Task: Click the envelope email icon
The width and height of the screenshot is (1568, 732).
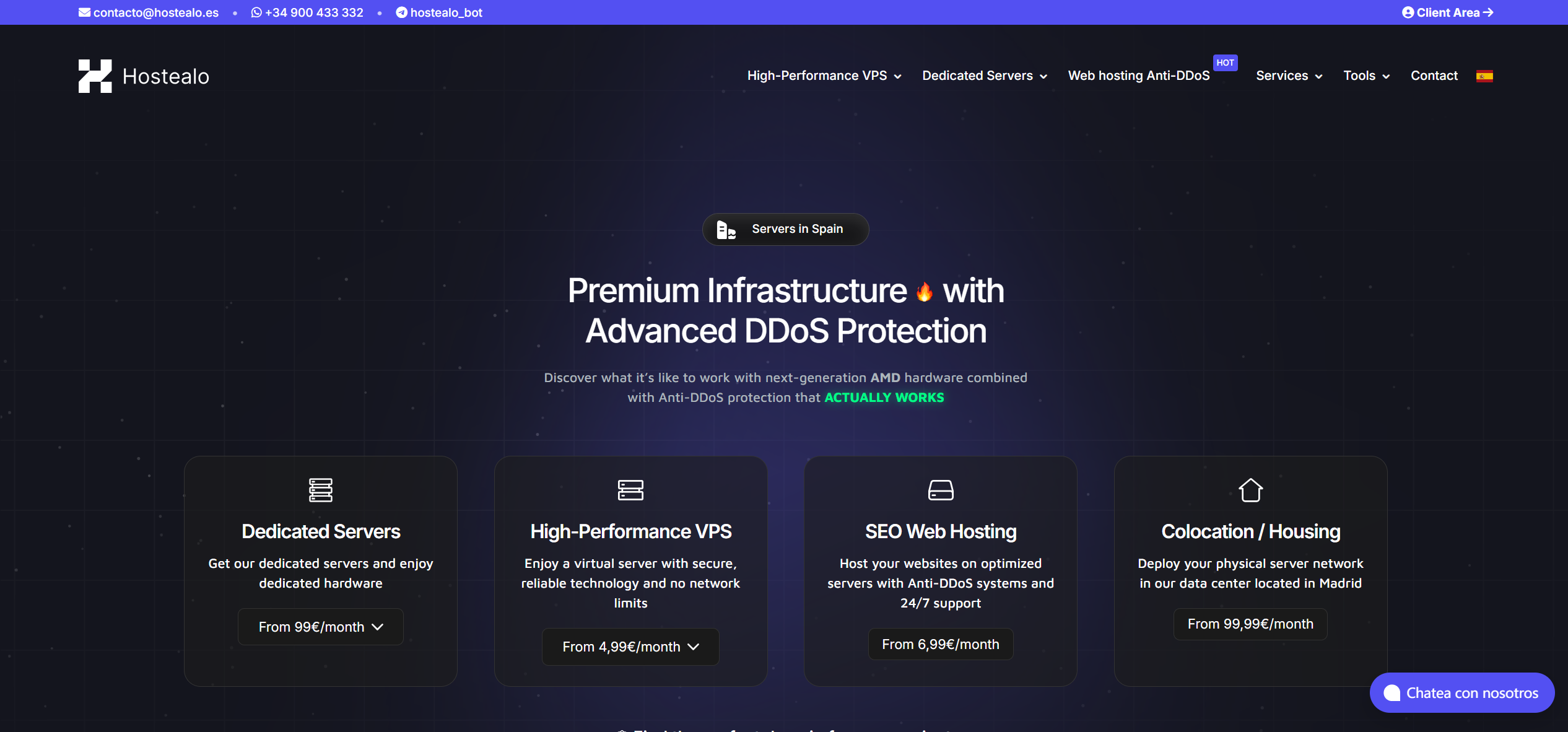Action: [84, 12]
